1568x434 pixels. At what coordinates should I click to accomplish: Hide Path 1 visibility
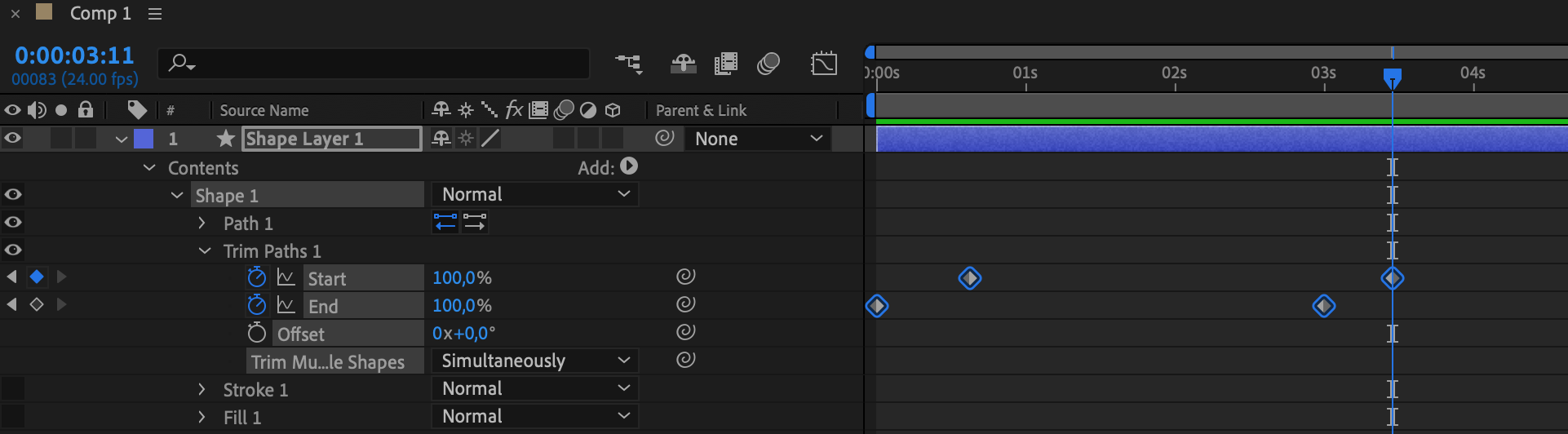pyautogui.click(x=13, y=222)
